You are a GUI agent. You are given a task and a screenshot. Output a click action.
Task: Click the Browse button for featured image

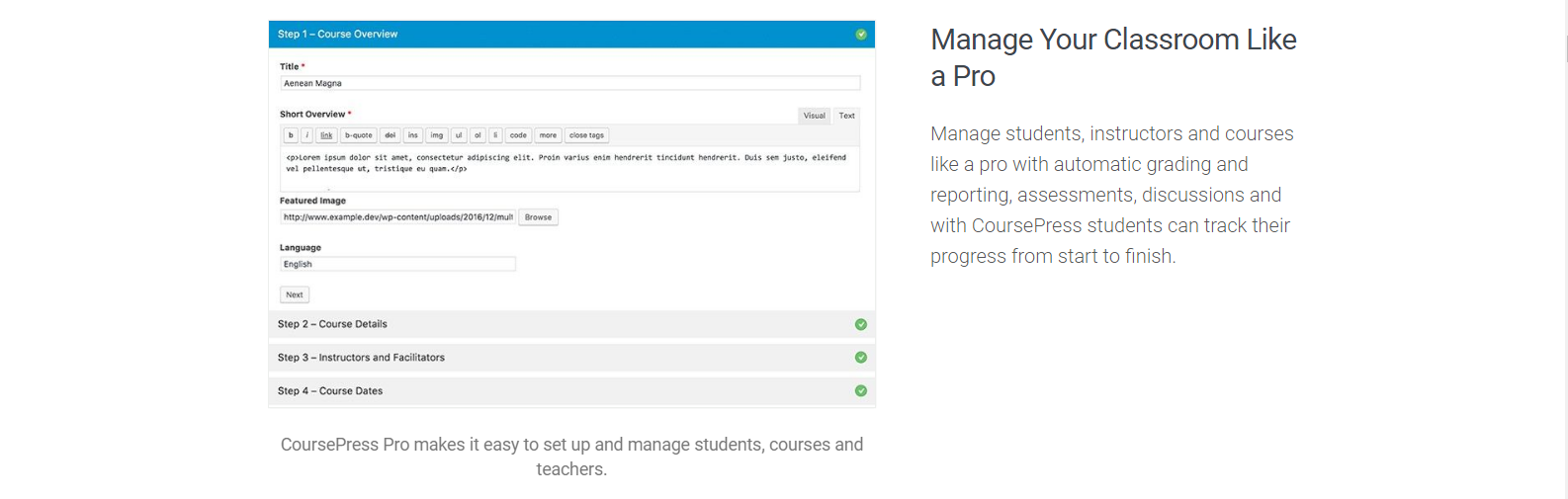tap(539, 217)
